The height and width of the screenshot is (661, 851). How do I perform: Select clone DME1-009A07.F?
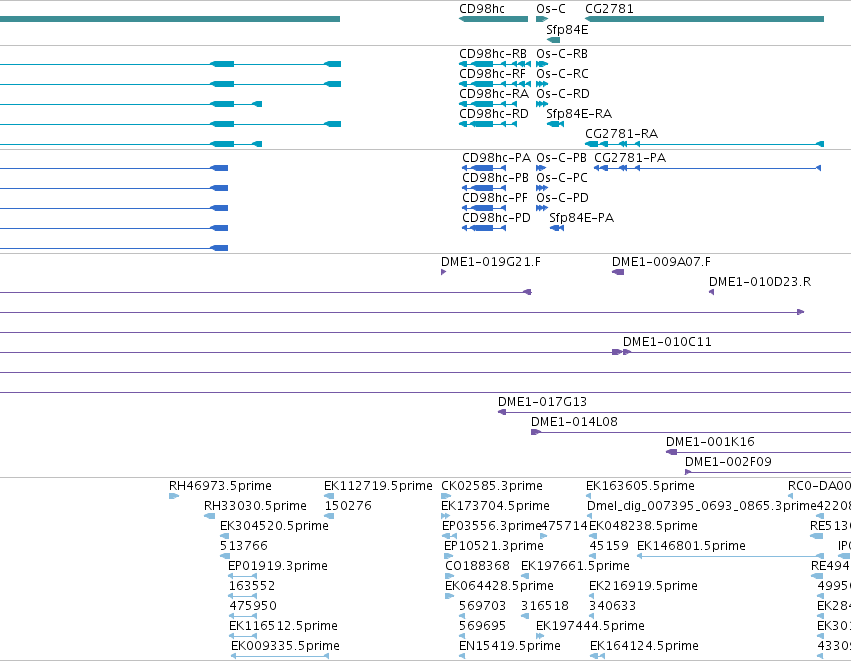pos(661,262)
